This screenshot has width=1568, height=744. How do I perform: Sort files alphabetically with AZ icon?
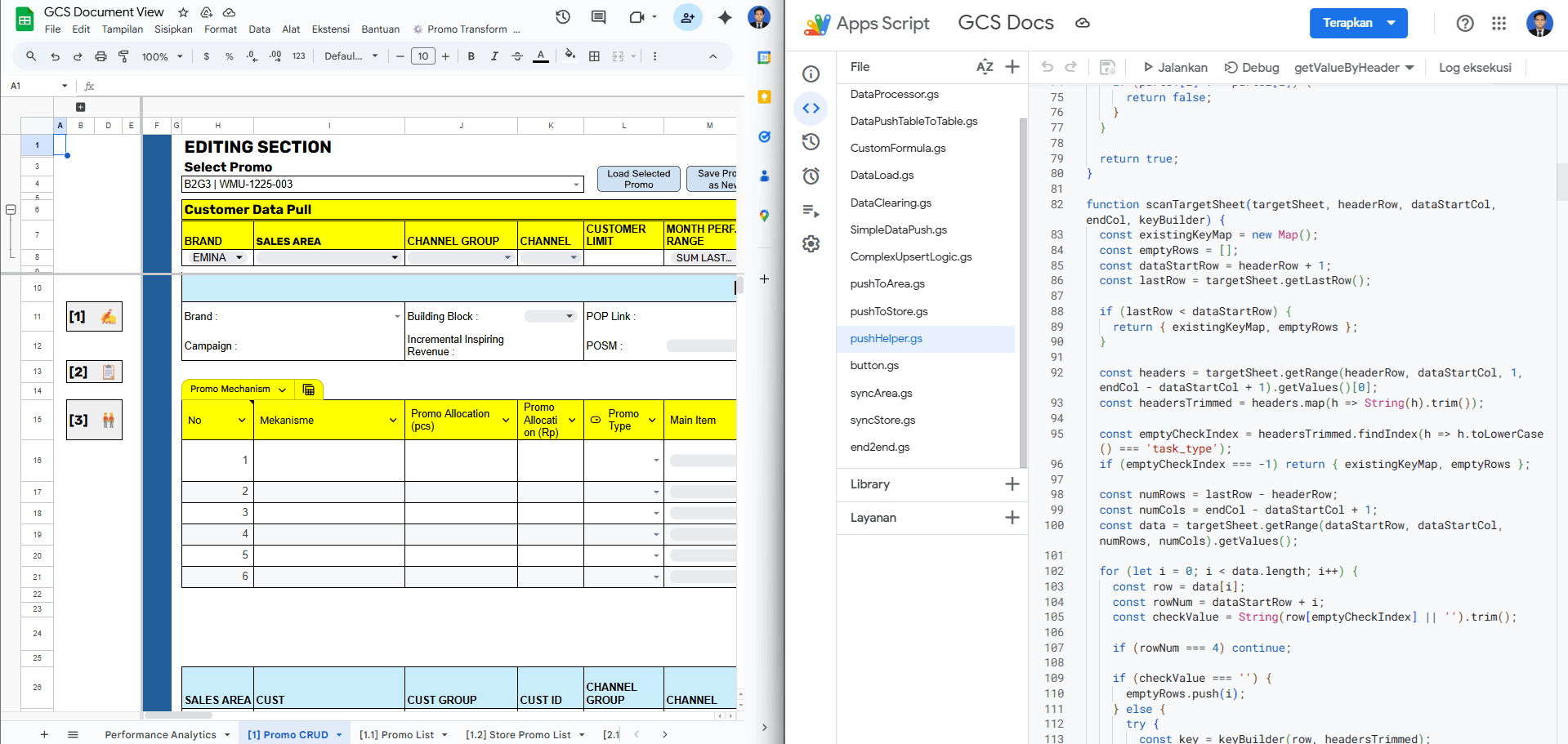(x=985, y=67)
